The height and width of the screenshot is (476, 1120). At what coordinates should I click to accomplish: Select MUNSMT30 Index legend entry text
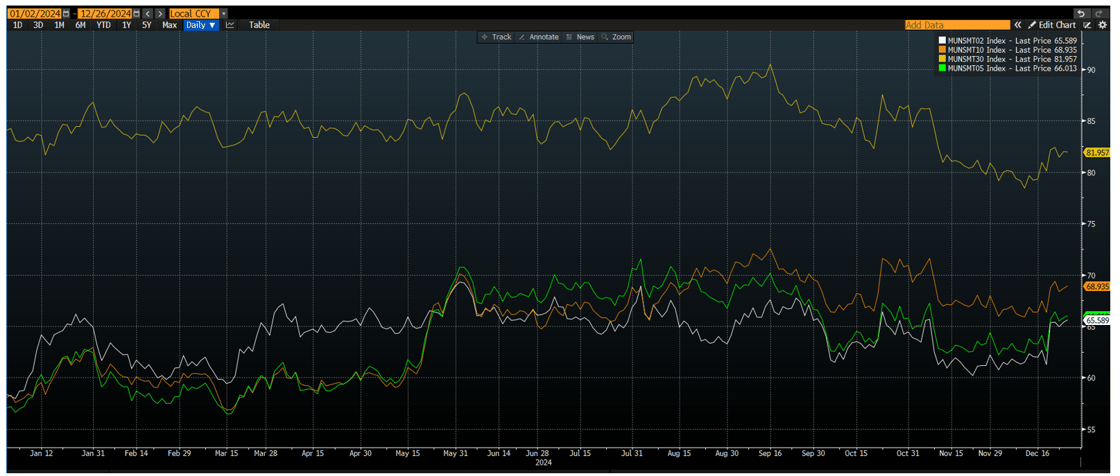[1012, 59]
